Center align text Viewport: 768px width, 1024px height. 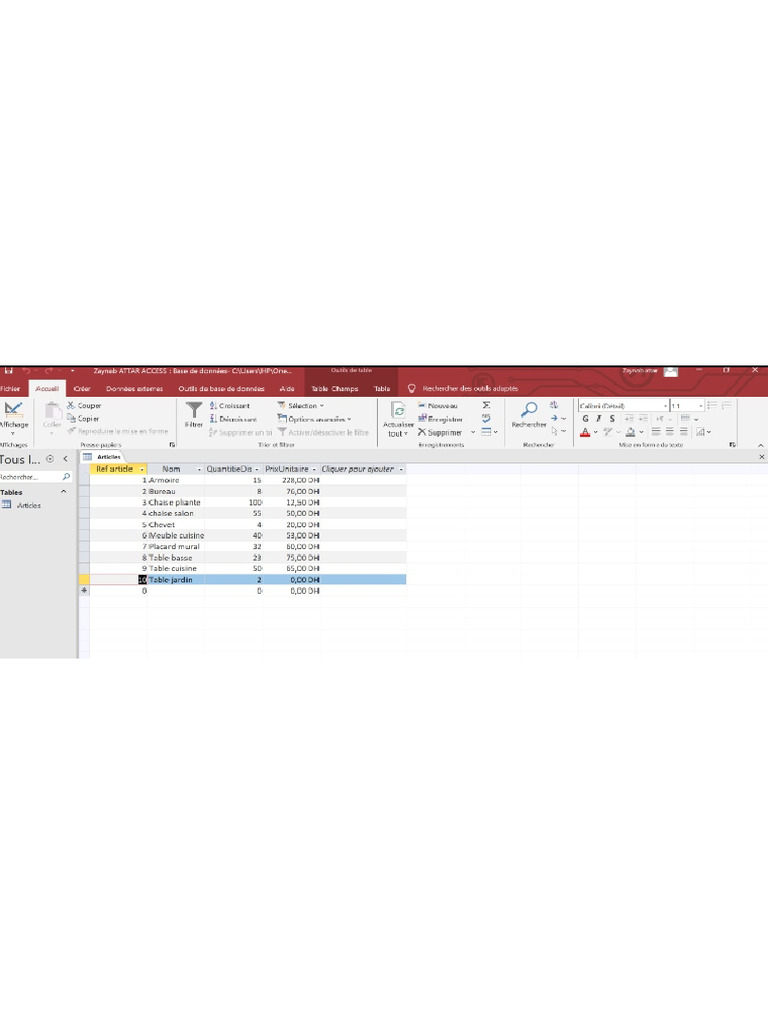pos(669,432)
